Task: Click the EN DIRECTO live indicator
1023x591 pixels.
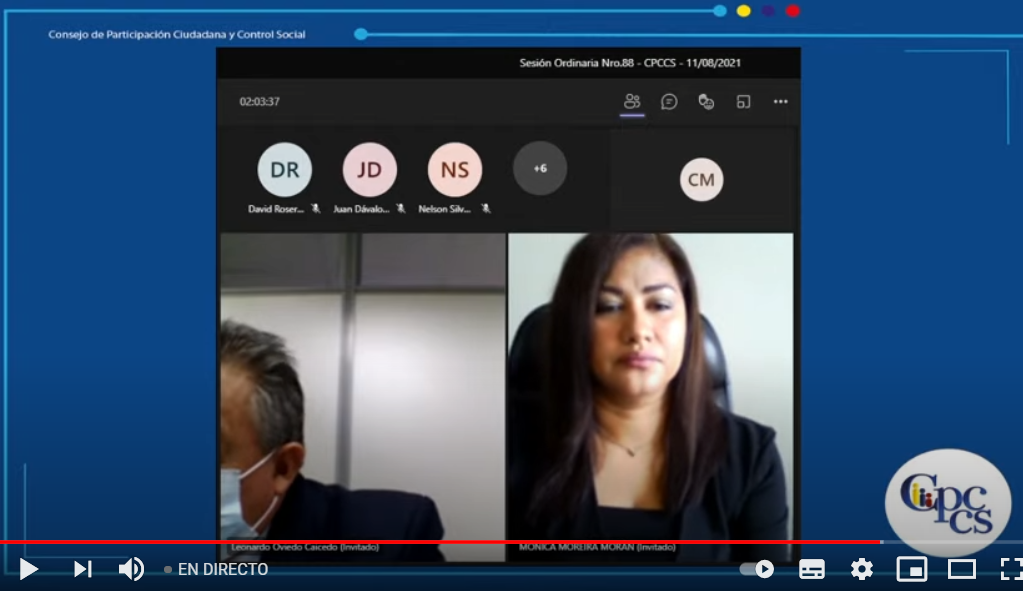Action: click(216, 569)
